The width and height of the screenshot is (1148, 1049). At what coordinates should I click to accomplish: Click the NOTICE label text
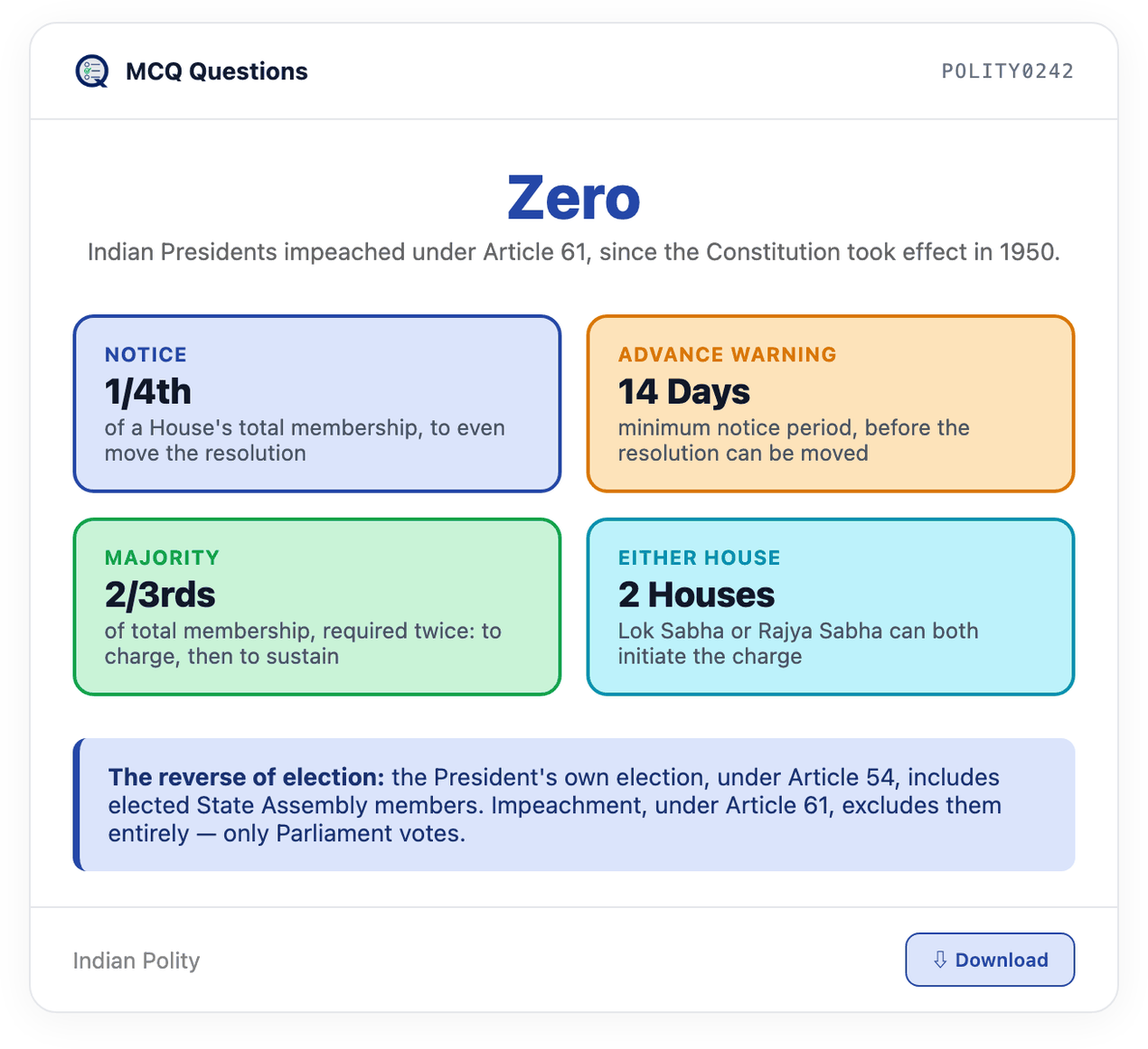click(146, 354)
